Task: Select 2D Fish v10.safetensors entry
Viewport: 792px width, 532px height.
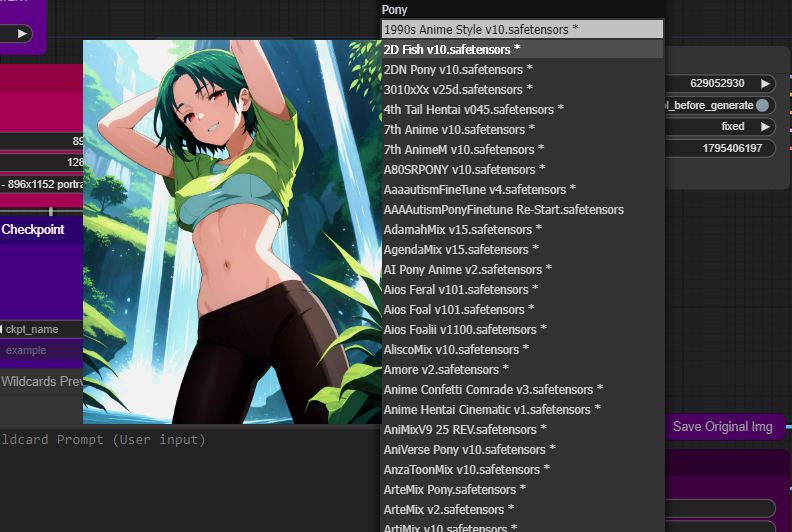Action: [x=522, y=50]
